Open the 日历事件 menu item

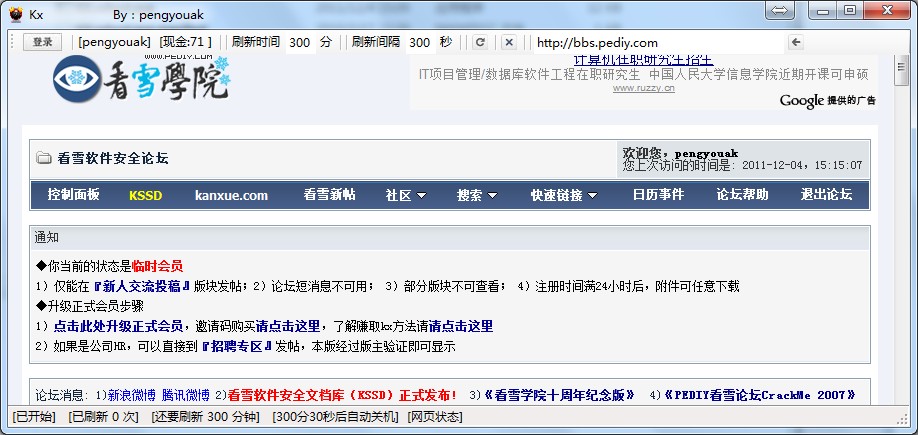point(659,195)
